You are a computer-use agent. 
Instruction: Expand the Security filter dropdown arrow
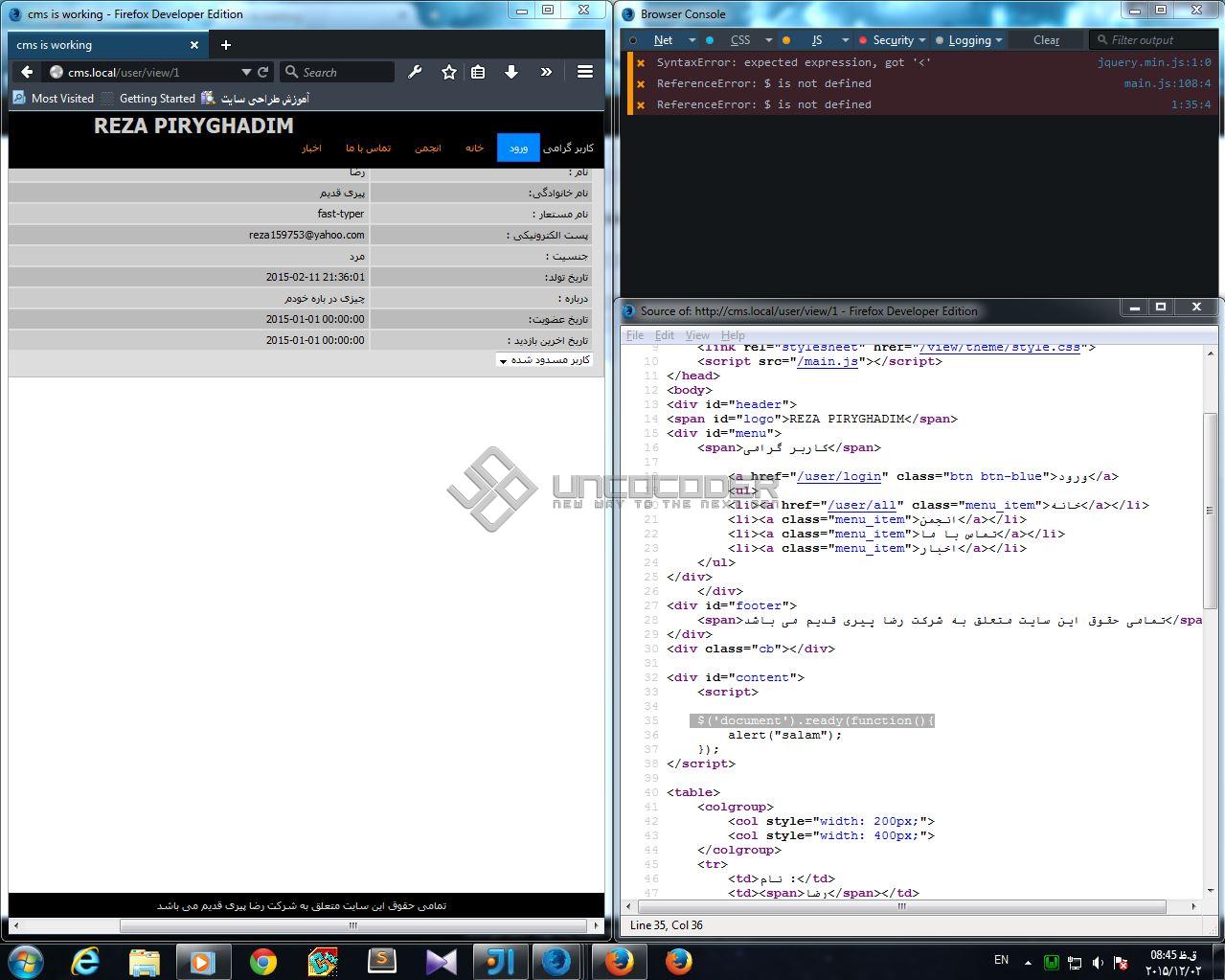[922, 40]
